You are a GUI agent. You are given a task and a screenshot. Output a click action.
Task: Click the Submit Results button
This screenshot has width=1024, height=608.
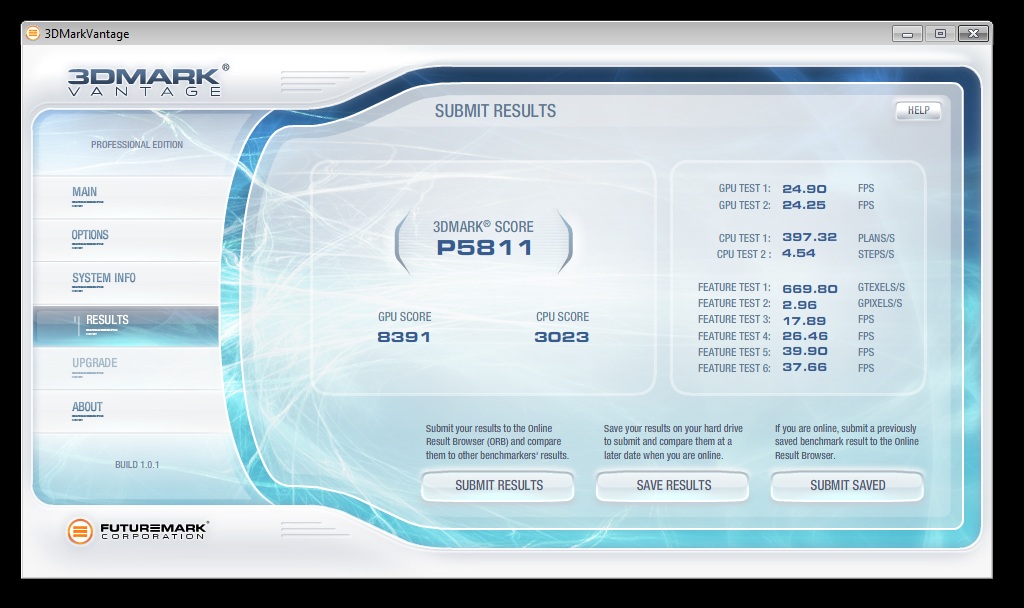click(498, 486)
